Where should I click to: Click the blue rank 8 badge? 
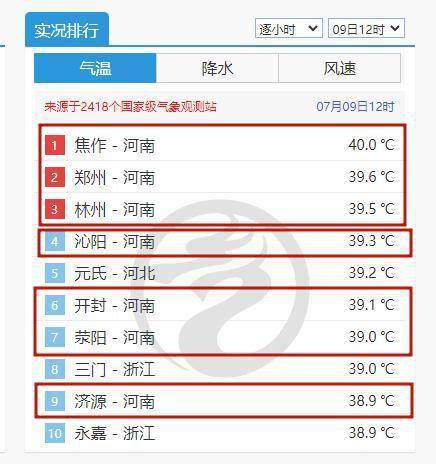55,369
